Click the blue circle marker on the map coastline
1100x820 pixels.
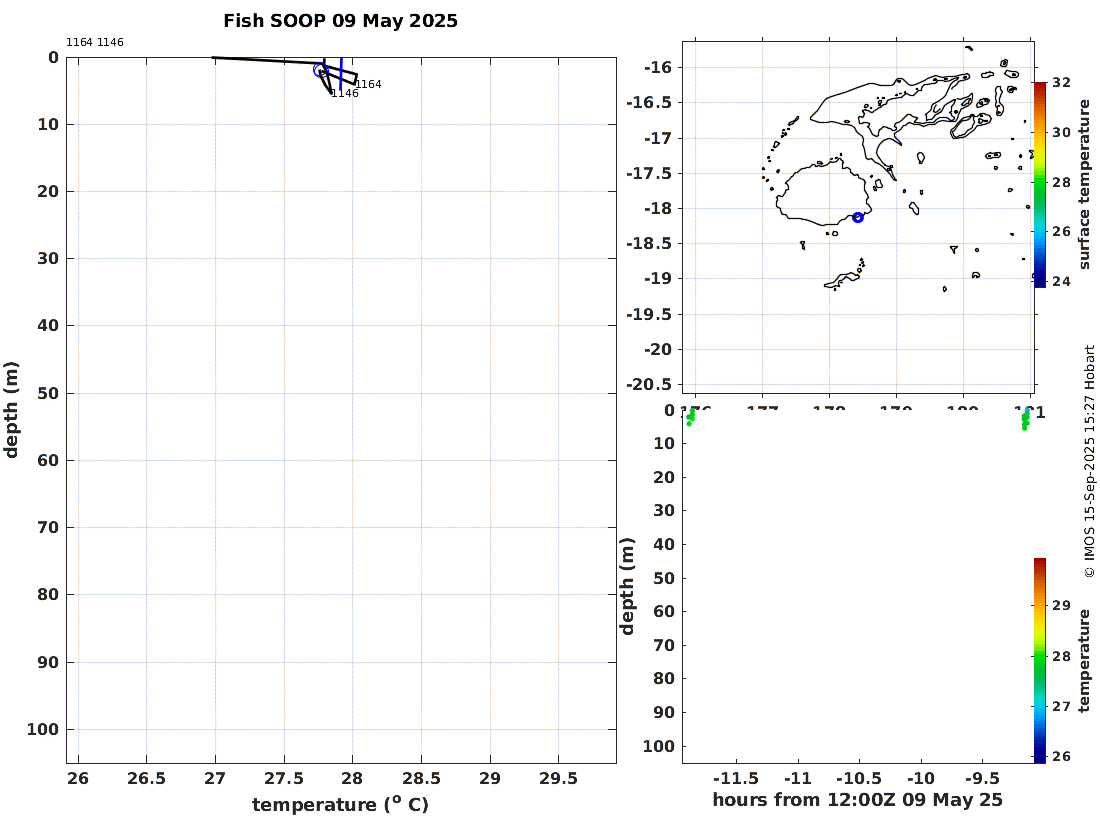pyautogui.click(x=857, y=217)
